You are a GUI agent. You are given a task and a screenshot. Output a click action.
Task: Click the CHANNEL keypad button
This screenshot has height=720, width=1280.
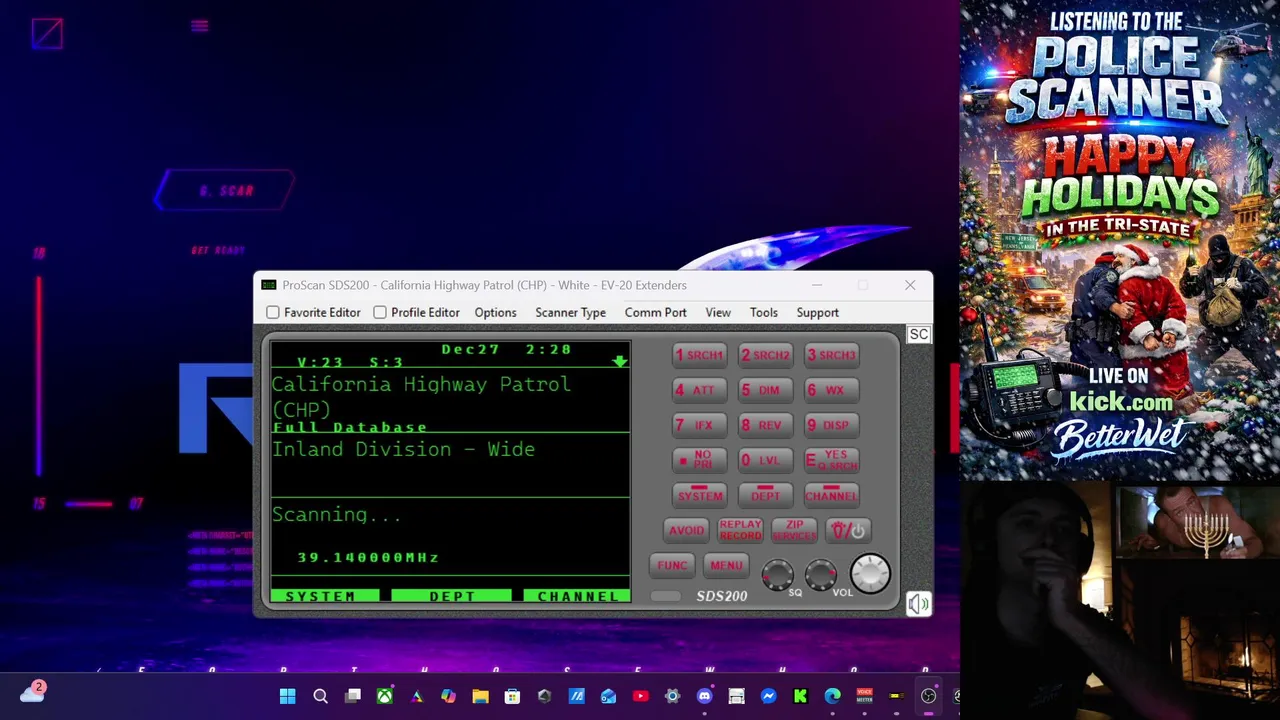pyautogui.click(x=831, y=495)
